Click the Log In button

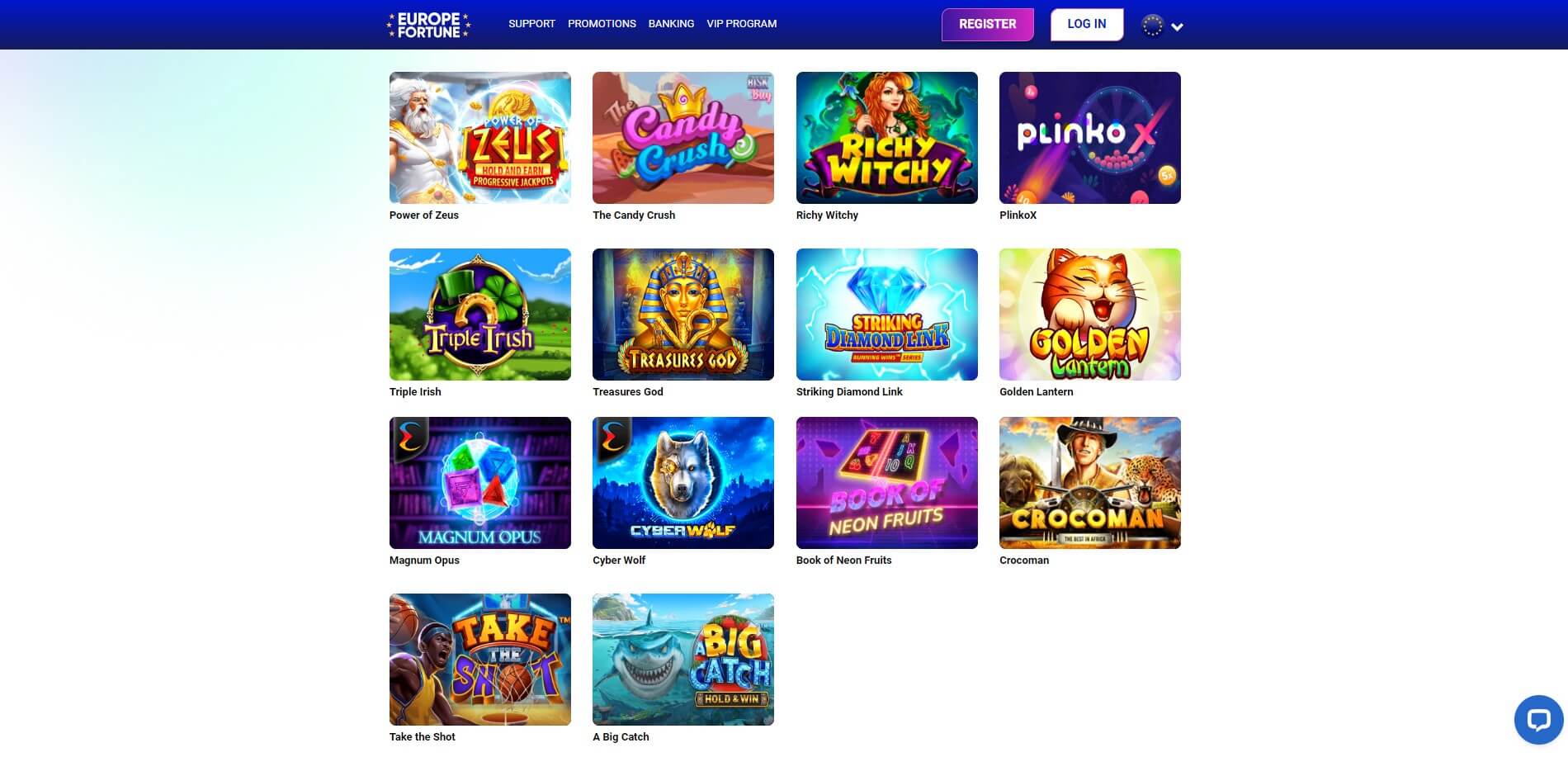coord(1087,25)
